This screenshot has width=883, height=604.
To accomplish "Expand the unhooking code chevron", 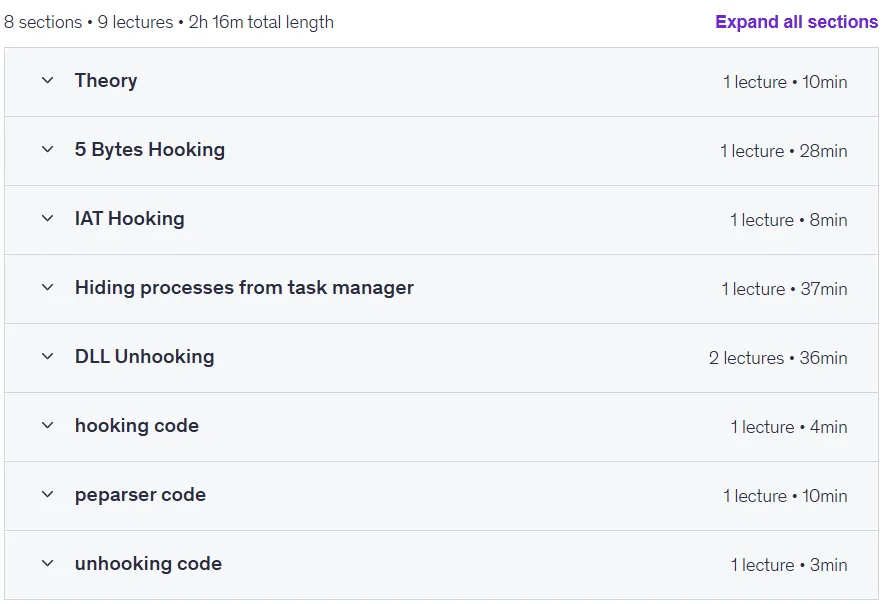I will click(48, 563).
